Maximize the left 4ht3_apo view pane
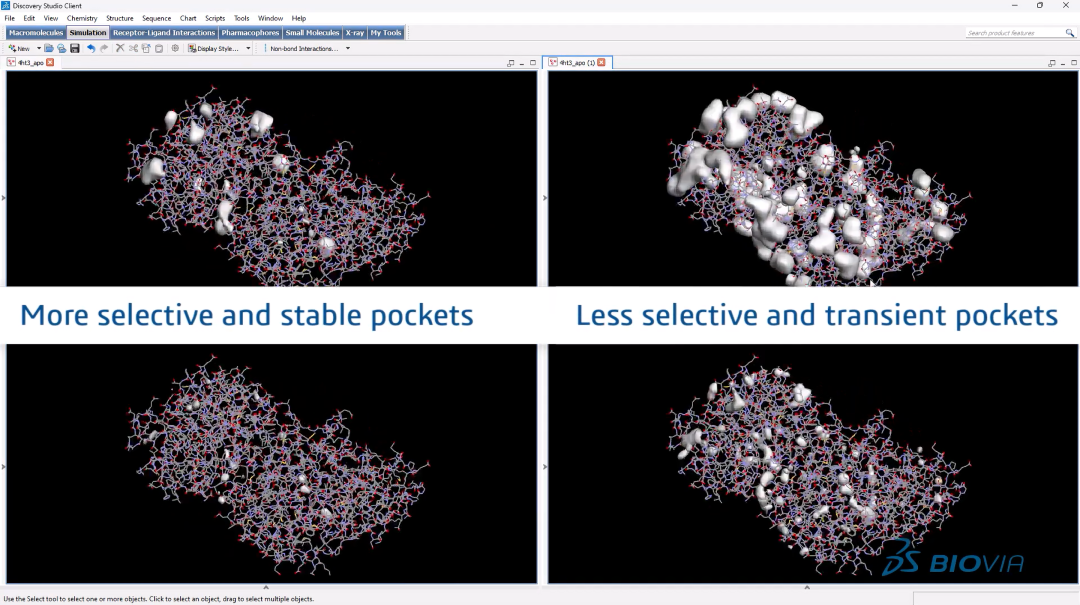 tap(532, 63)
